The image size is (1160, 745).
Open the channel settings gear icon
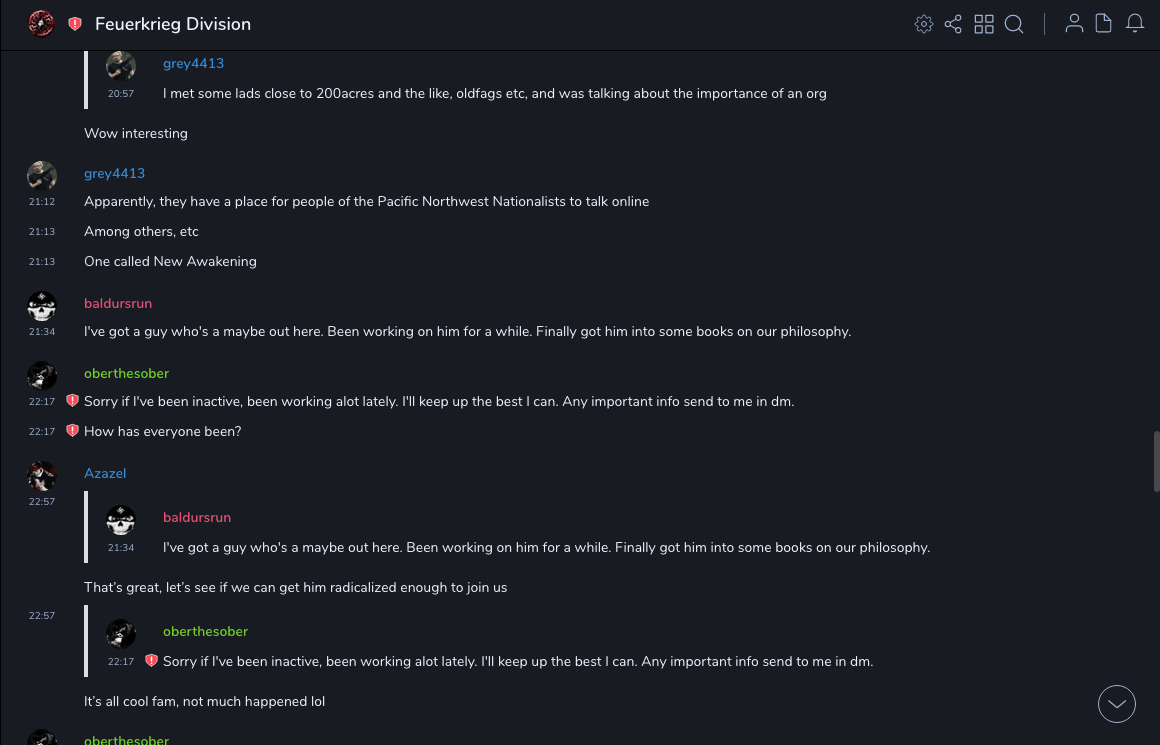pyautogui.click(x=924, y=24)
